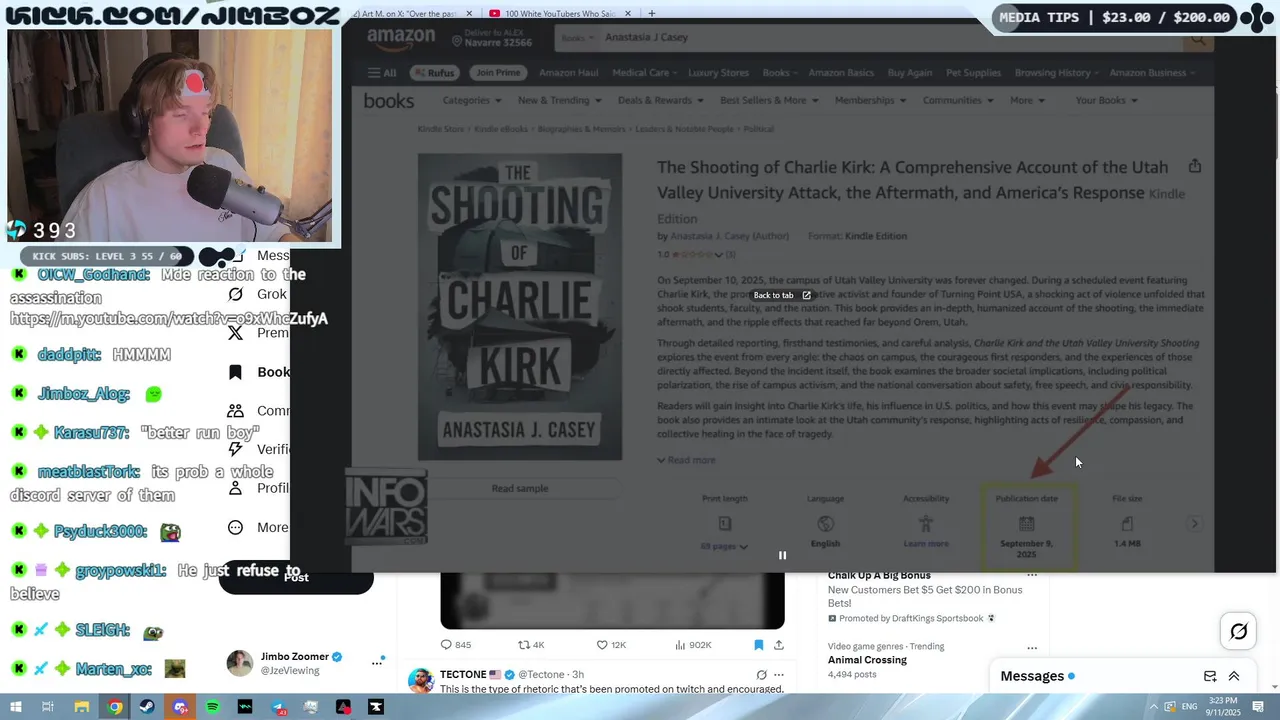Open the Amazon Haul menu item
Screen dimensions: 1280x720
[x=570, y=73]
